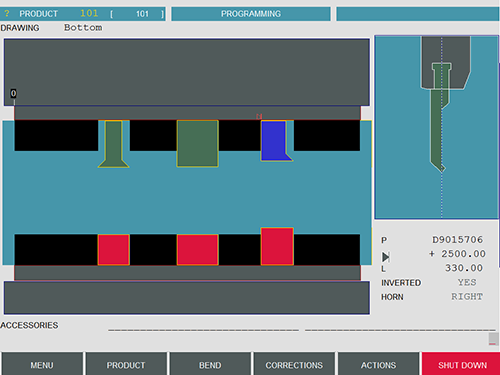Go to the BEND page
The height and width of the screenshot is (375, 500).
click(x=210, y=365)
